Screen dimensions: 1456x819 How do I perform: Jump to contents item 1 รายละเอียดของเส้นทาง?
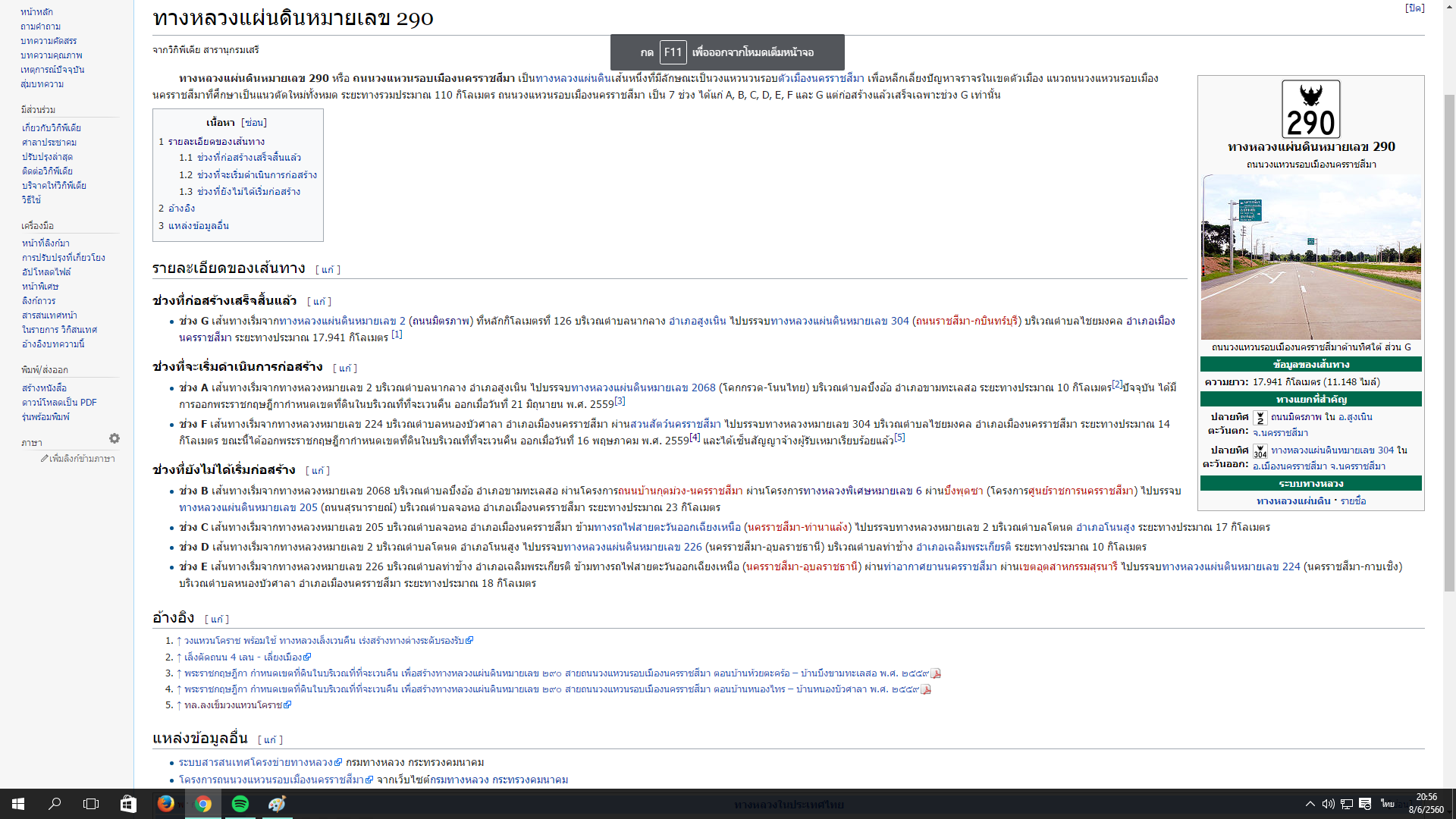click(212, 142)
